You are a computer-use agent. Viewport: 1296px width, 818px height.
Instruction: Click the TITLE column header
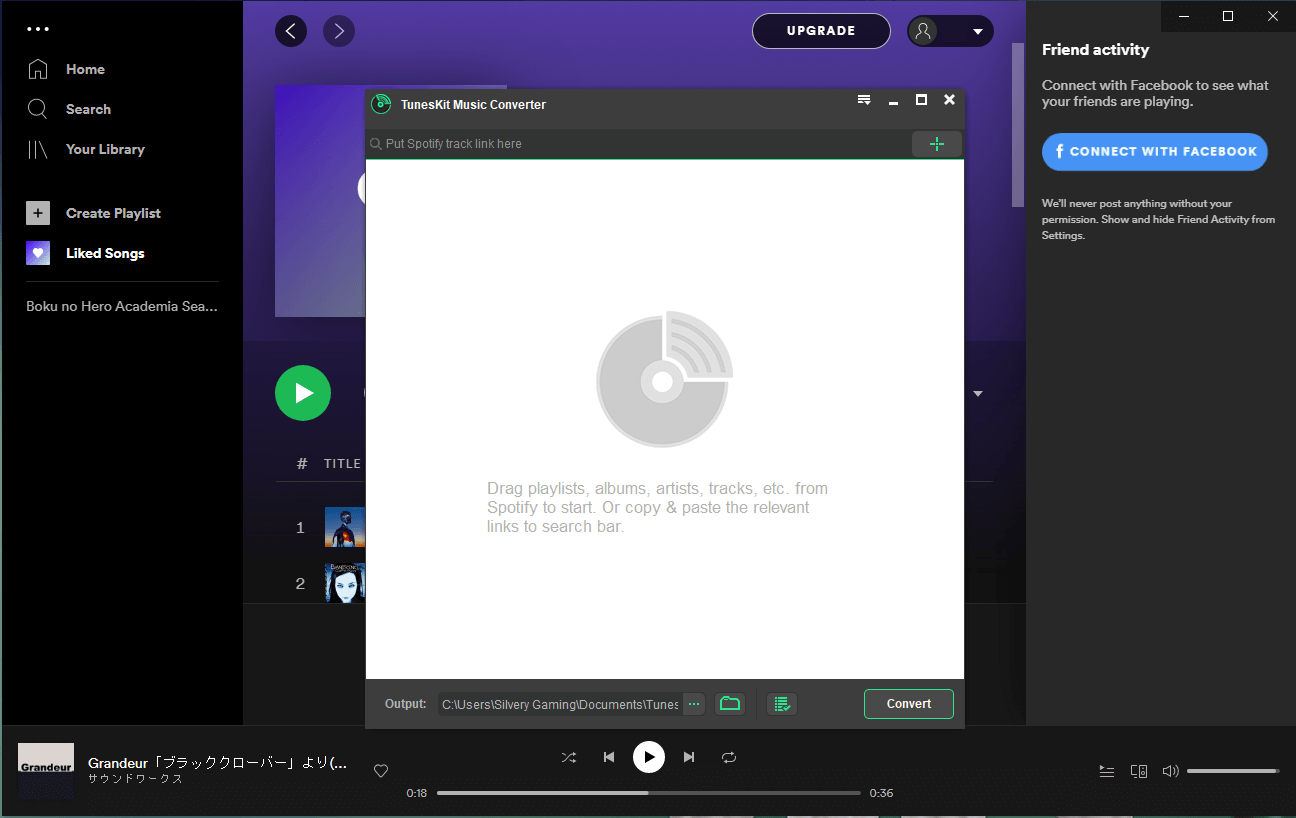pyautogui.click(x=342, y=464)
